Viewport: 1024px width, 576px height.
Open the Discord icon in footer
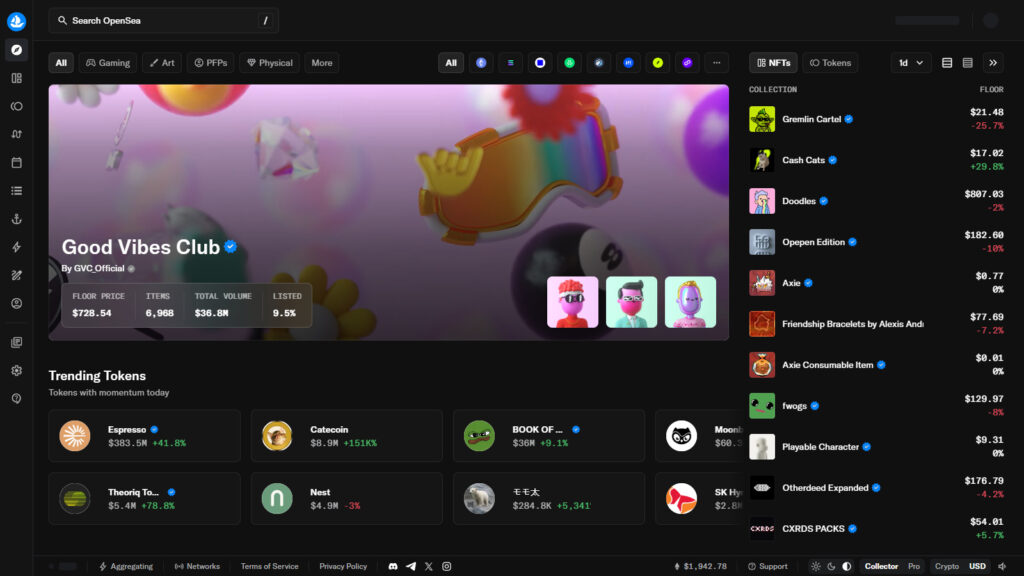(x=393, y=566)
